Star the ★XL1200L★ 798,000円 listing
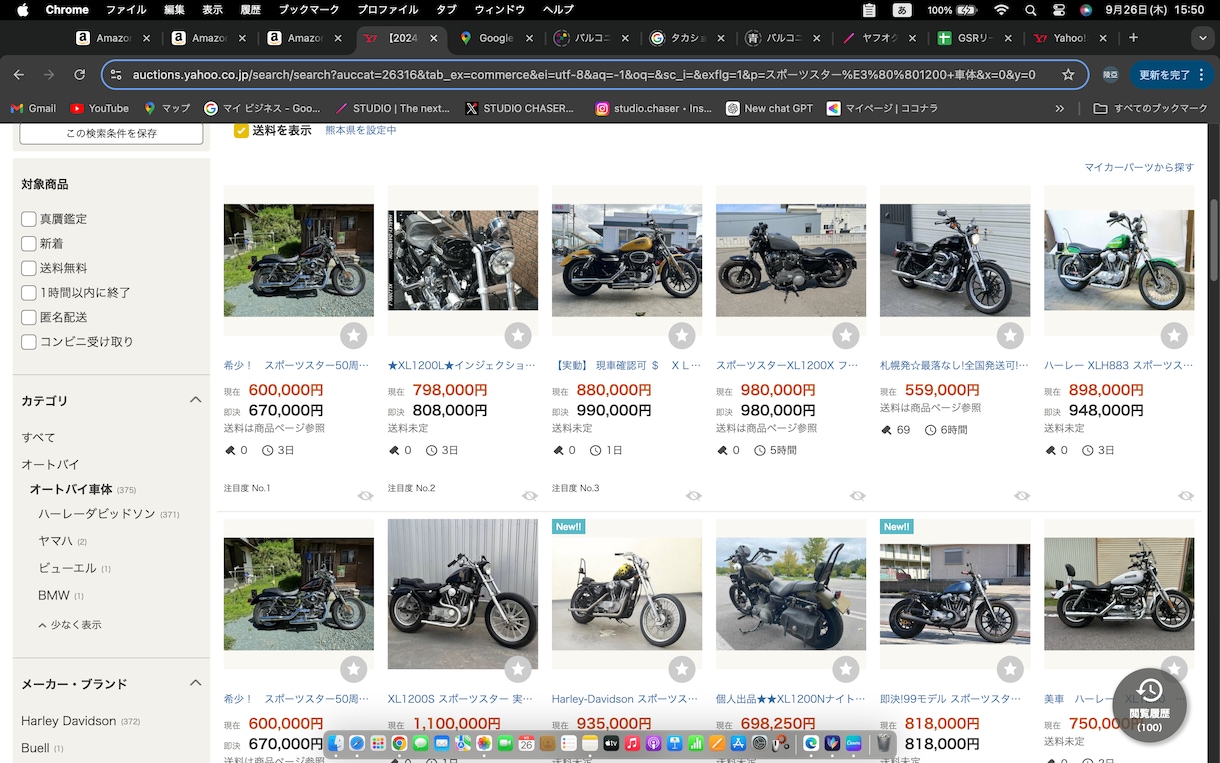1220x763 pixels. (518, 336)
